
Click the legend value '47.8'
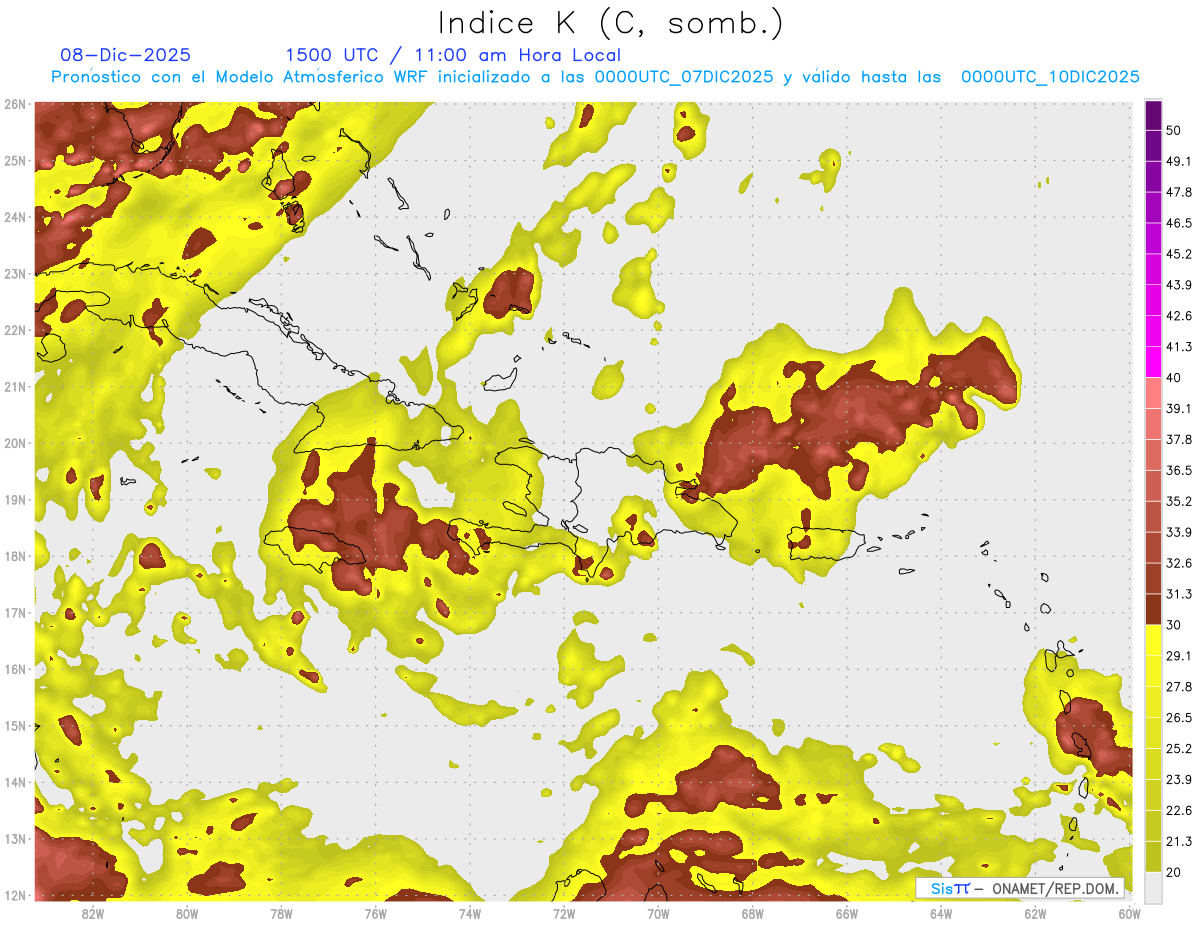point(1179,192)
